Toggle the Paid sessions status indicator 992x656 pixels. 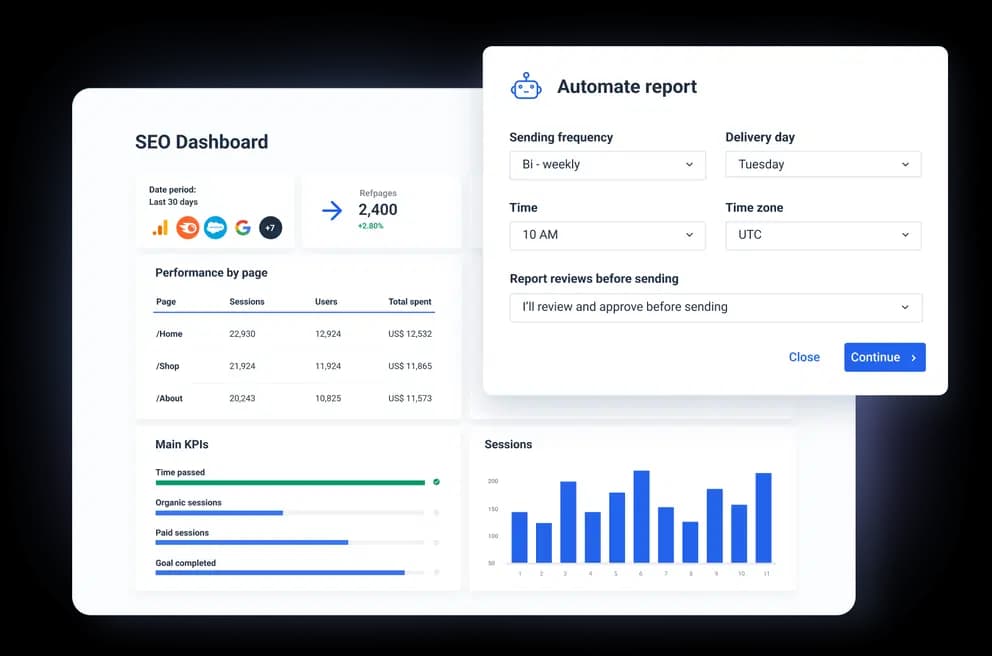tap(436, 543)
